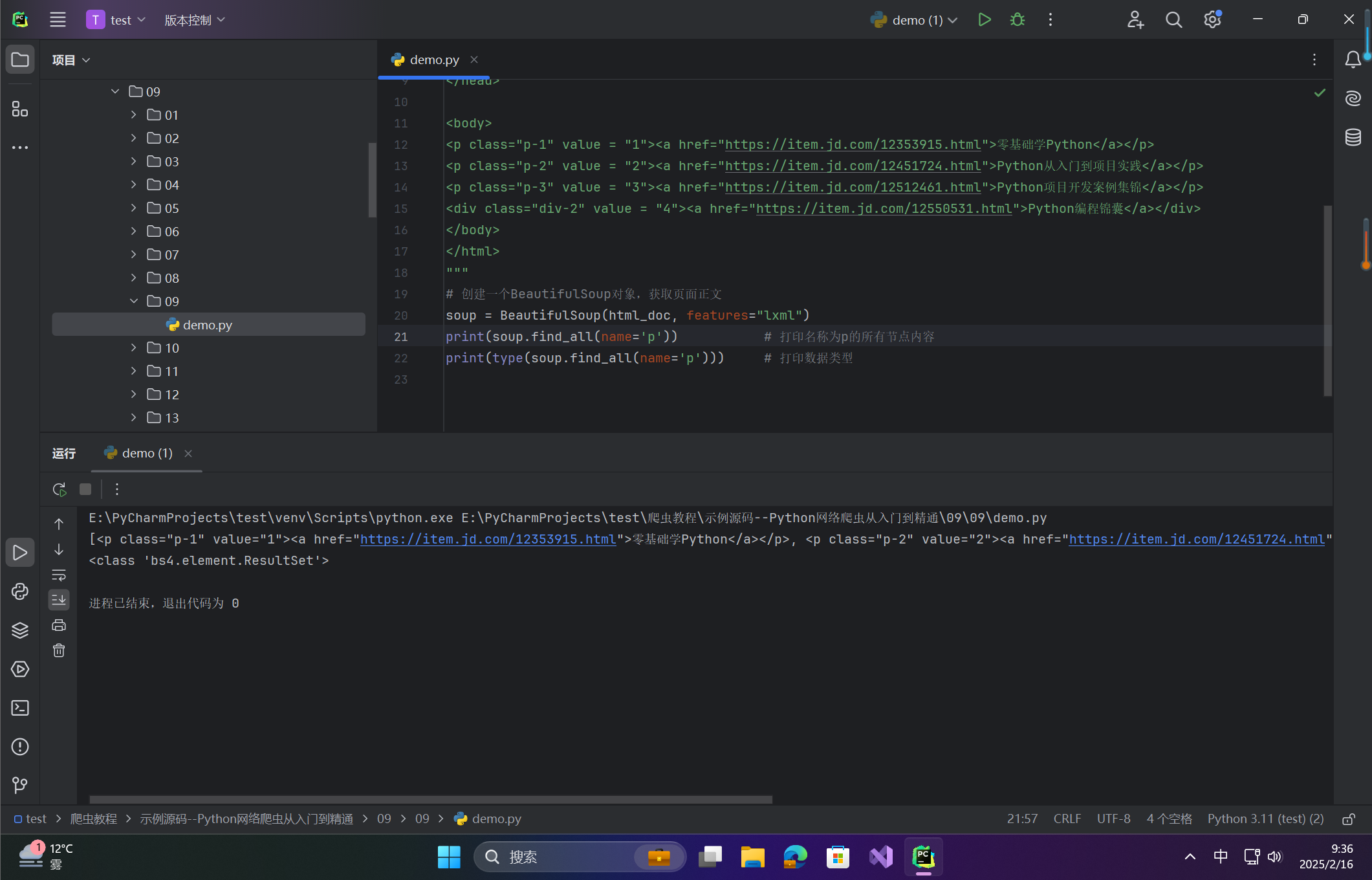The image size is (1372, 880).
Task: Open the main hamburger menu
Action: pos(58,19)
